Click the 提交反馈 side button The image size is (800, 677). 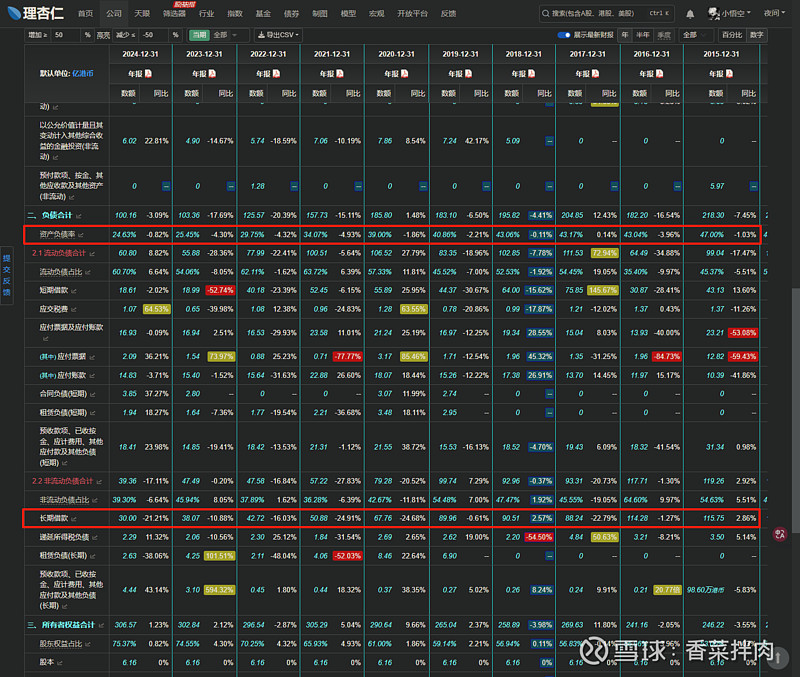[7, 275]
